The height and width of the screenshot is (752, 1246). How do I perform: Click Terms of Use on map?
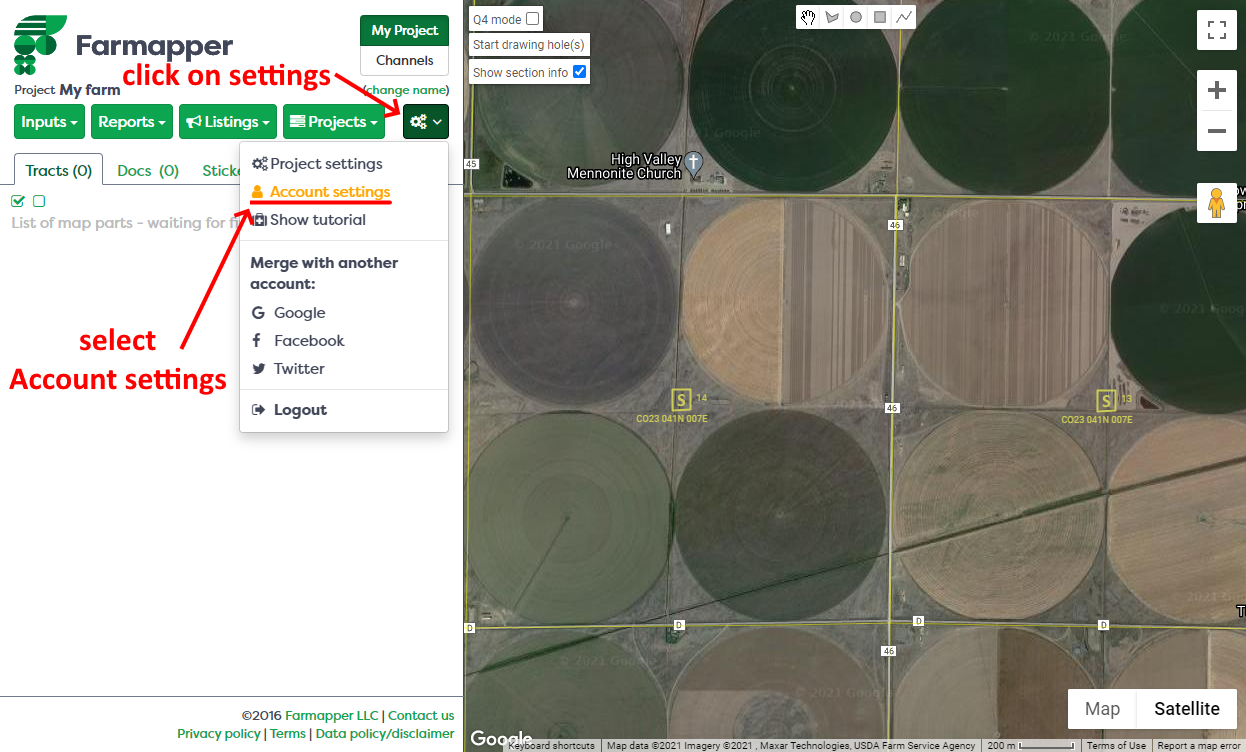1117,746
